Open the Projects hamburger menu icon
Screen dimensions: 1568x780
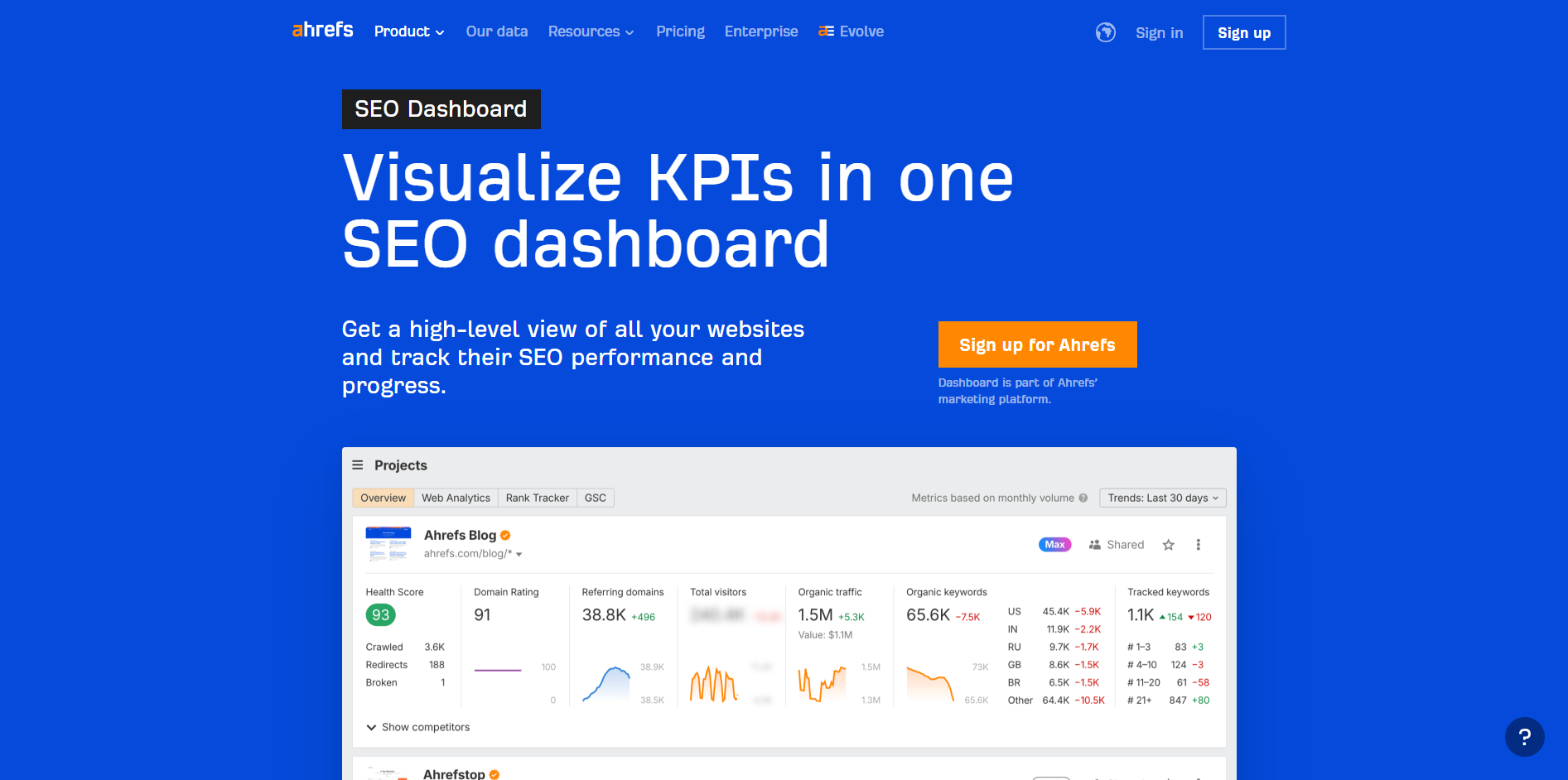[358, 465]
